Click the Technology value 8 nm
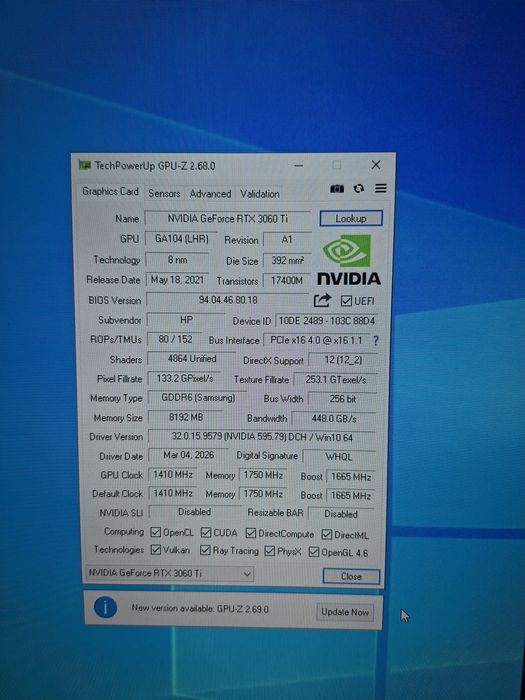 coord(177,259)
